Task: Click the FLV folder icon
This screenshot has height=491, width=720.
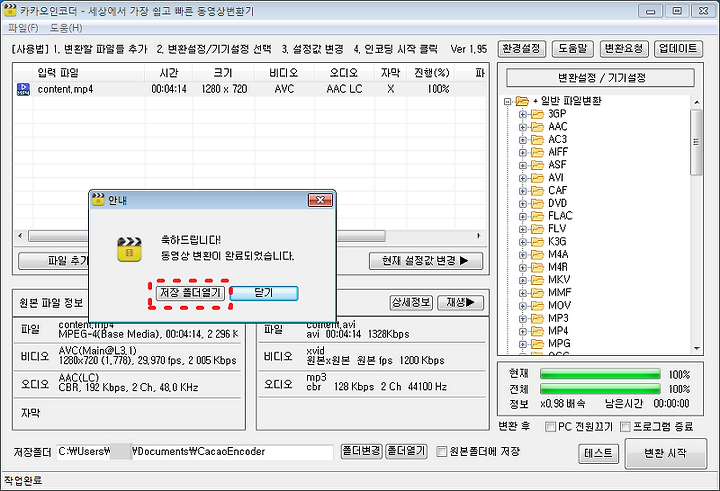Action: pyautogui.click(x=537, y=229)
